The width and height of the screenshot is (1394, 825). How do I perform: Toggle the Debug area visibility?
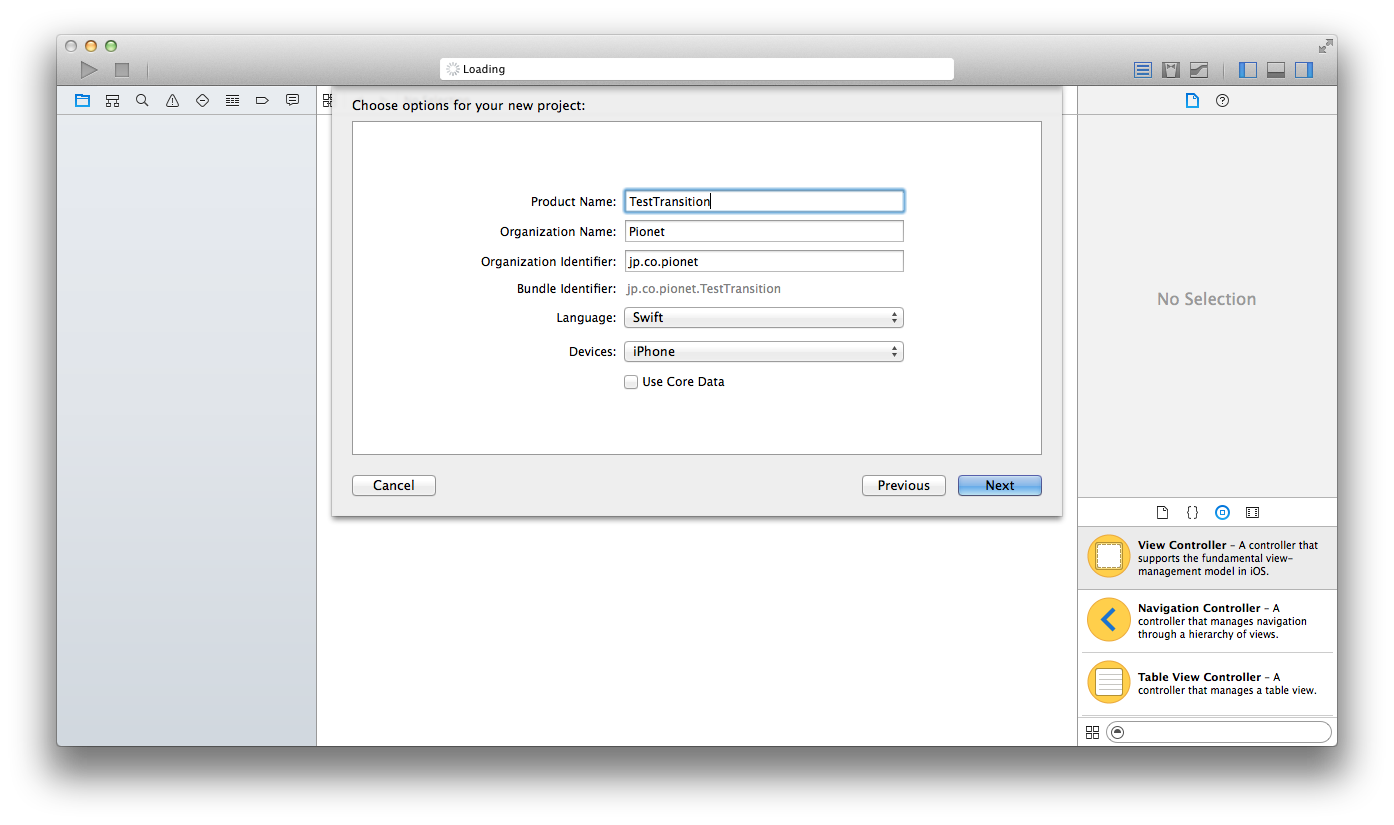click(1276, 70)
